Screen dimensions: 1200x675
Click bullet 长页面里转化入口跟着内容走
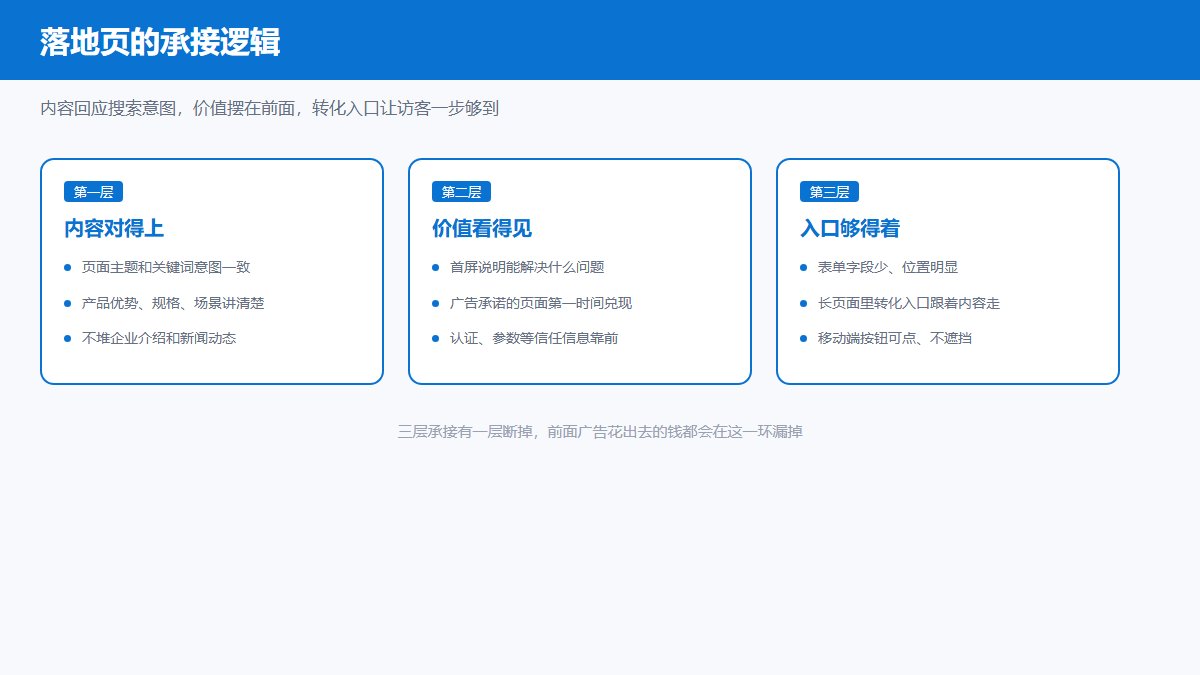909,303
